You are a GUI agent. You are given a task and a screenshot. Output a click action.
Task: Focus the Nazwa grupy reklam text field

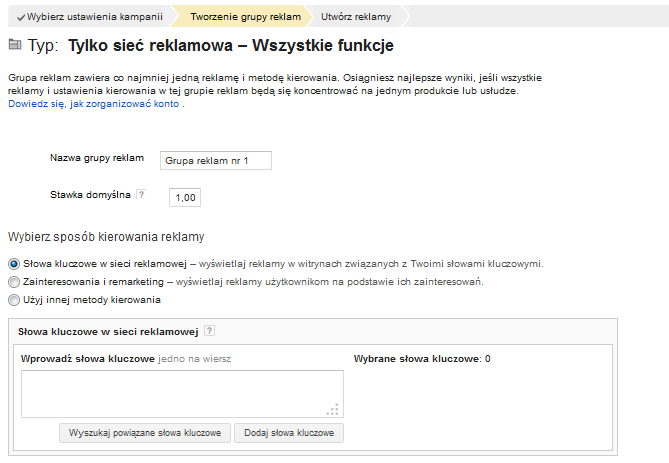pos(214,160)
